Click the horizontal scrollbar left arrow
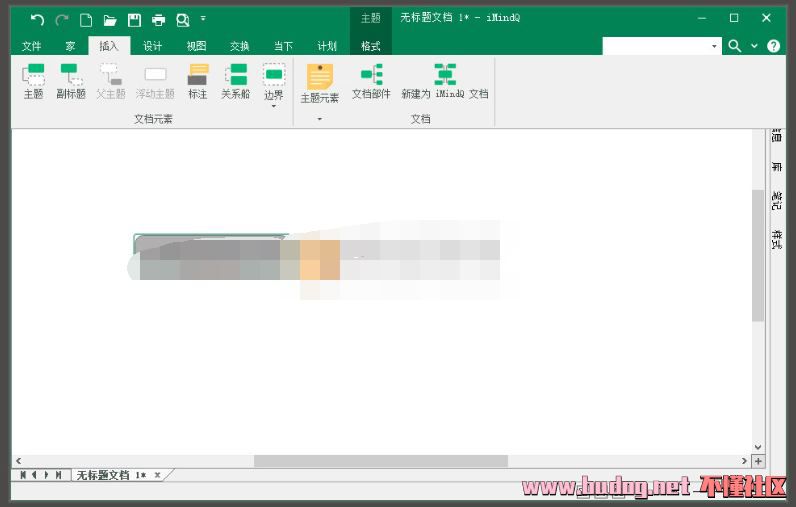This screenshot has height=507, width=796. tap(19, 461)
